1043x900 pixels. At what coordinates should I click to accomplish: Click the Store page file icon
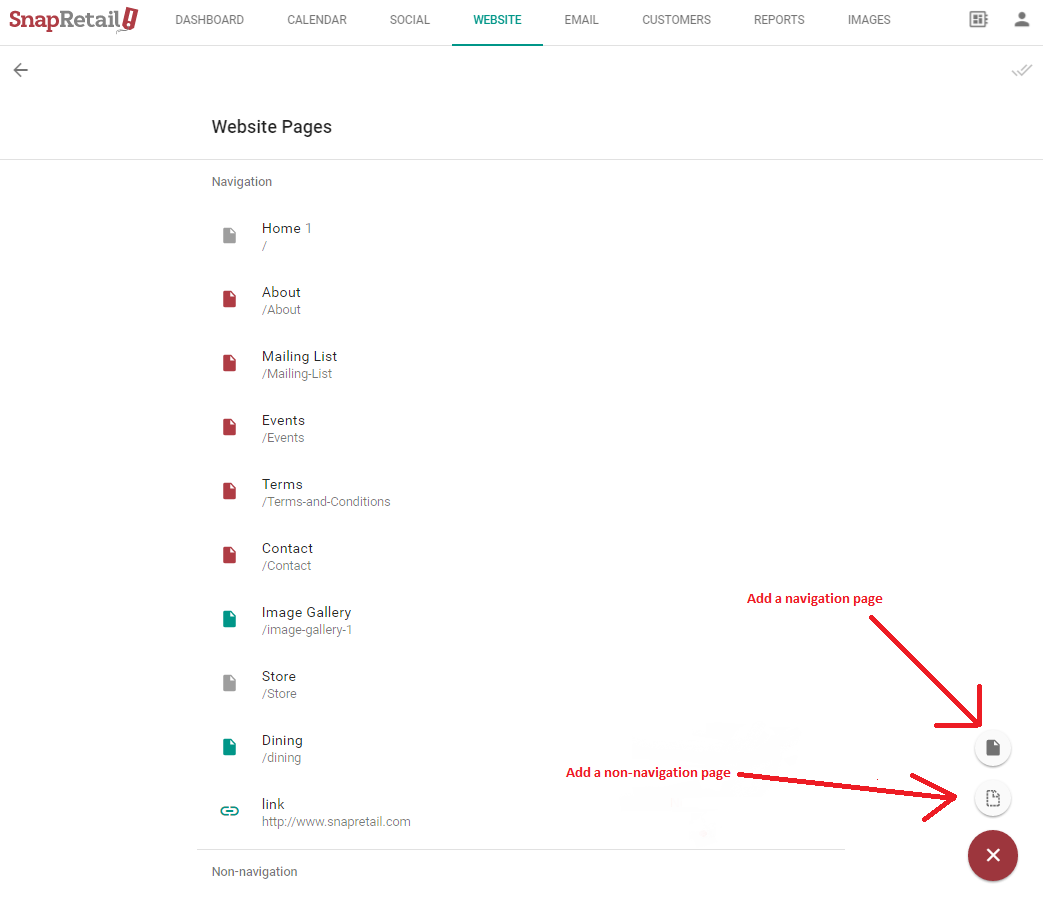coord(229,683)
